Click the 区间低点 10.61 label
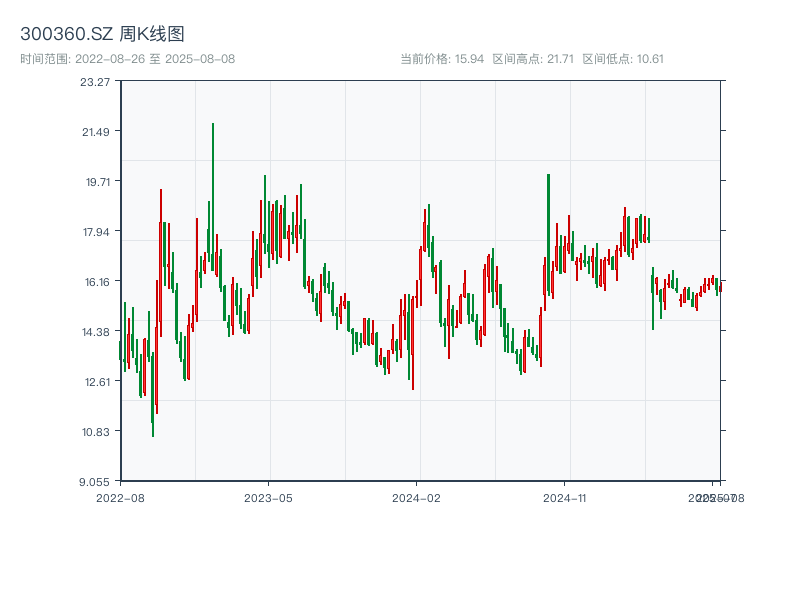800x600 pixels. click(623, 59)
